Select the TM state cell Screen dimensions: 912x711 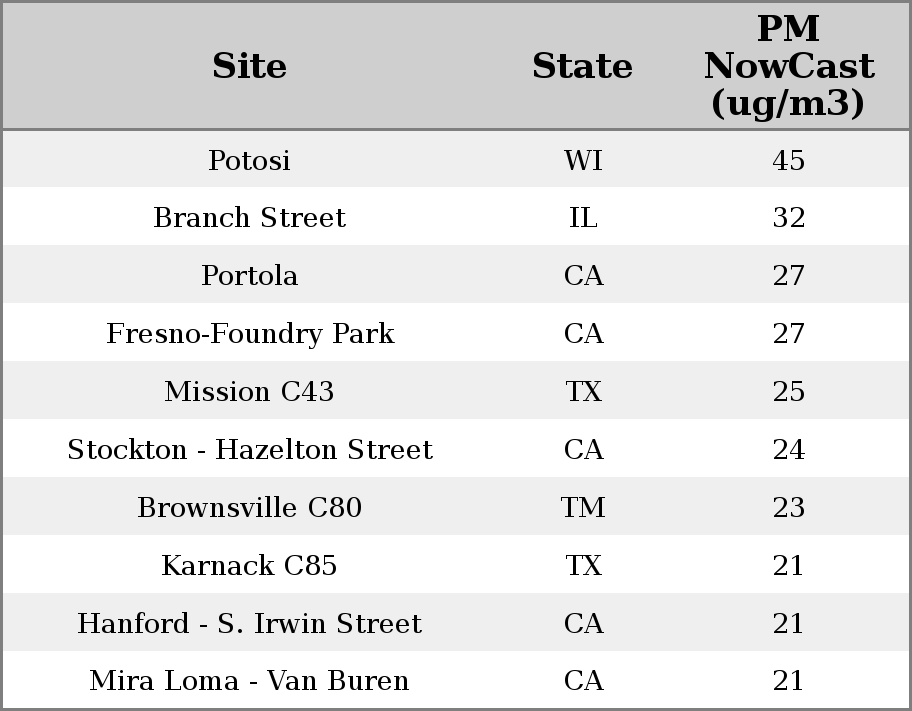point(583,507)
